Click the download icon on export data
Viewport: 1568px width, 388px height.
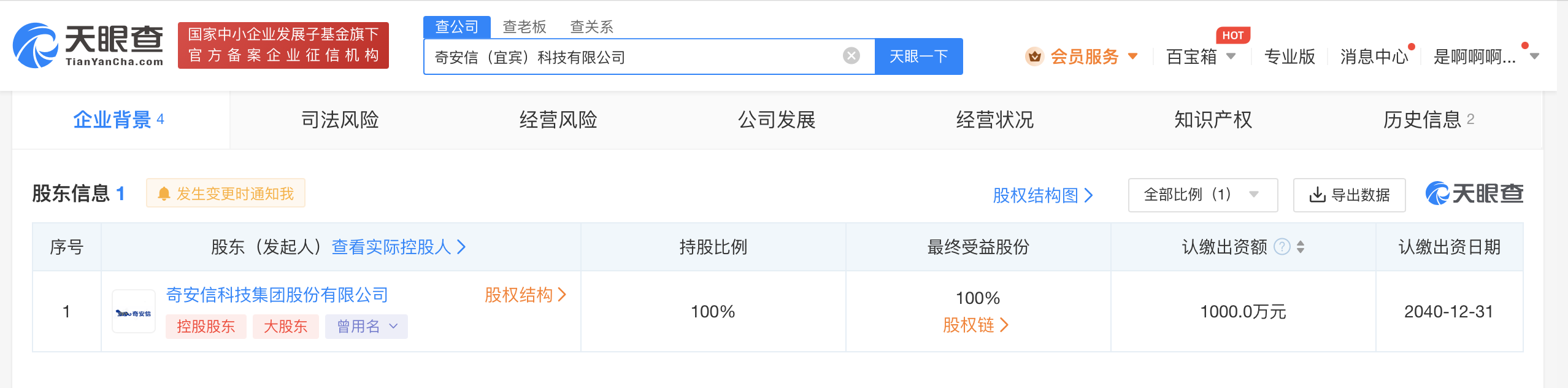pyautogui.click(x=1316, y=195)
